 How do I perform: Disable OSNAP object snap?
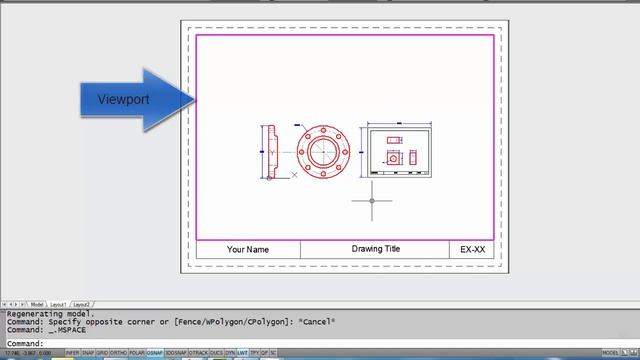click(155, 353)
